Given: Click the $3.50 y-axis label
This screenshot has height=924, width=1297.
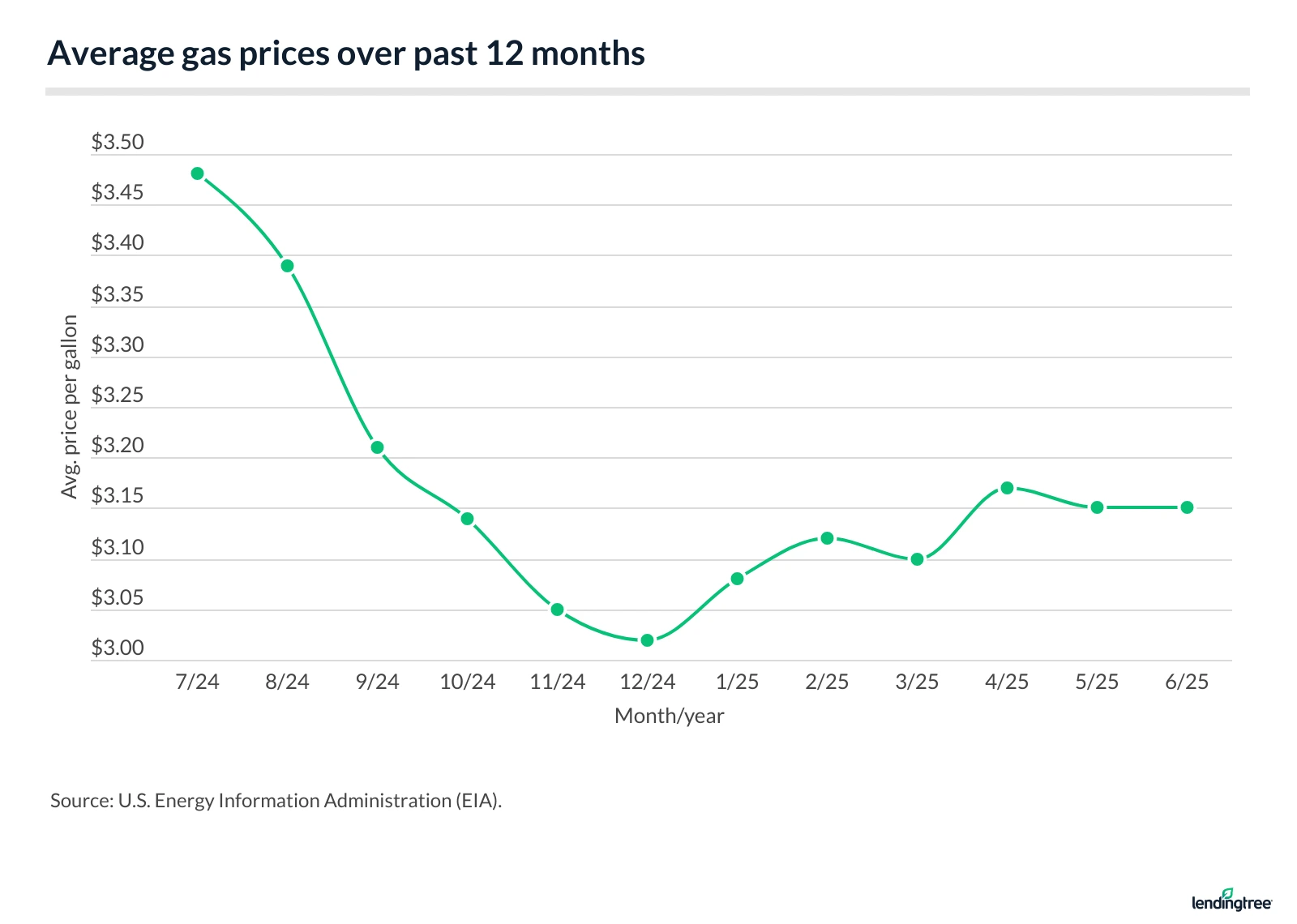Looking at the screenshot, I should [x=118, y=143].
